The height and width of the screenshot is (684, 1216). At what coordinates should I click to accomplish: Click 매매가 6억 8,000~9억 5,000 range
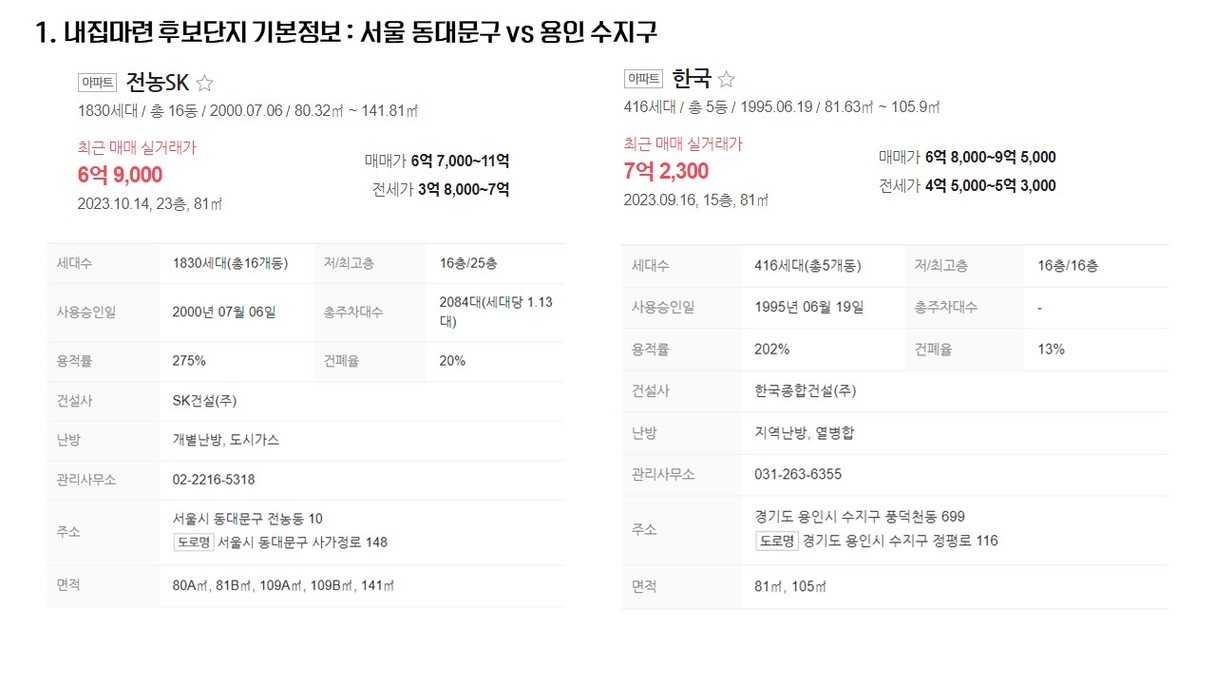(x=967, y=157)
